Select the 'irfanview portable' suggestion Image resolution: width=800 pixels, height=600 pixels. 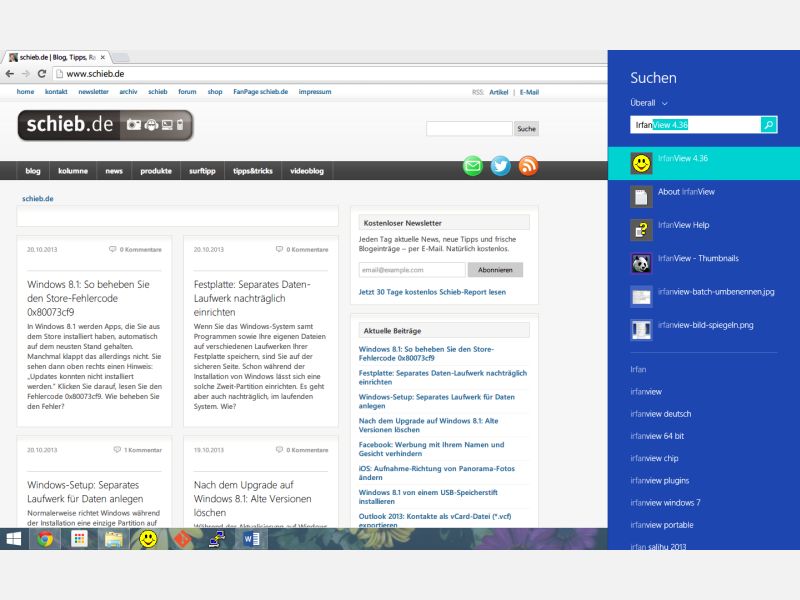(662, 525)
